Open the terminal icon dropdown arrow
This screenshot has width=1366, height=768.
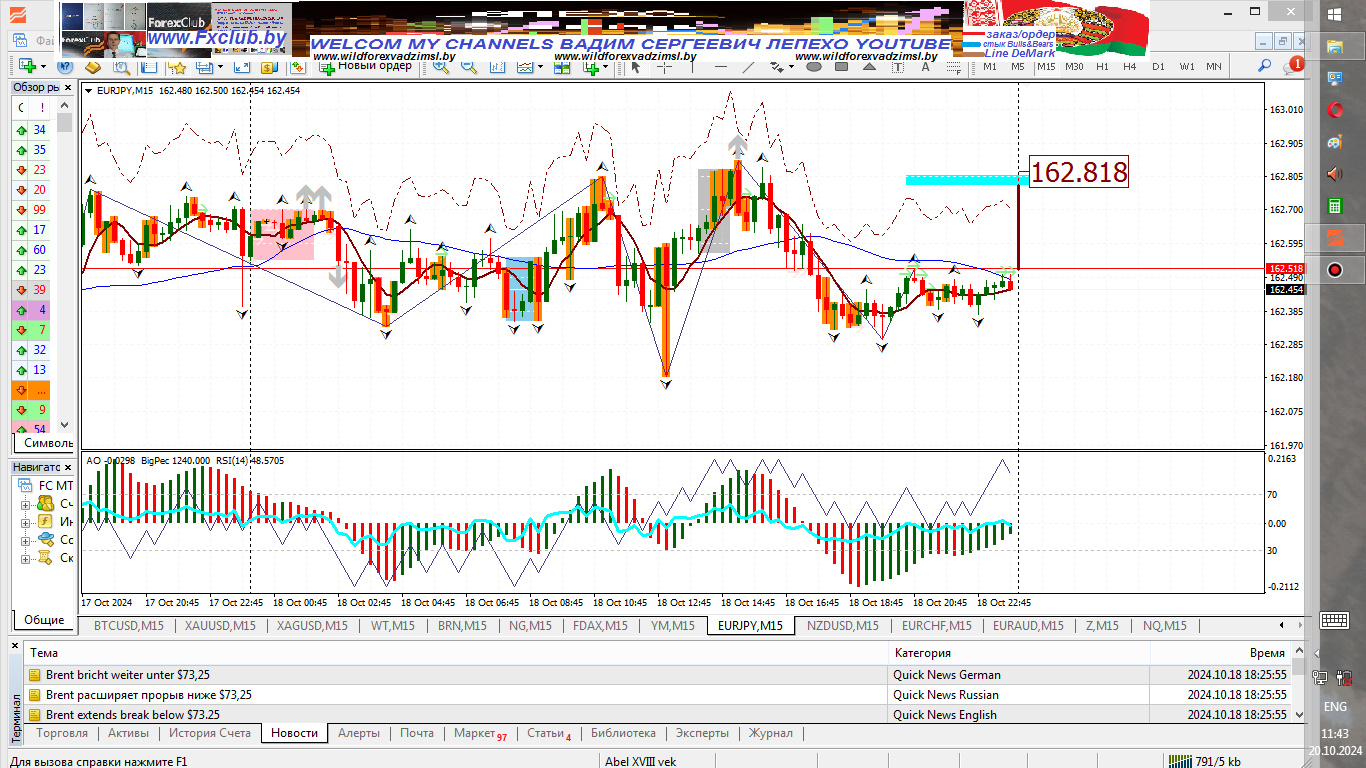[x=220, y=67]
